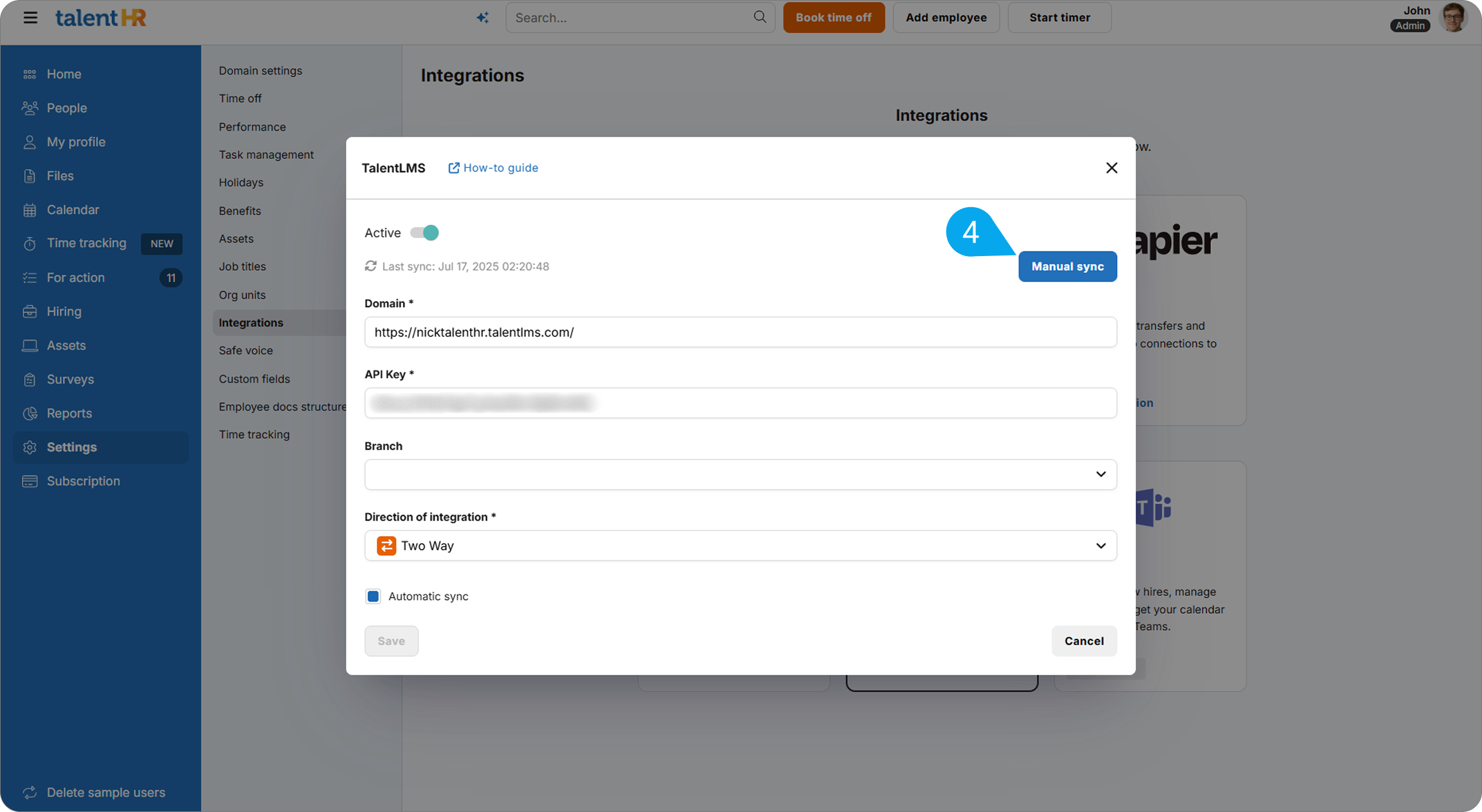Click the For action list icon
Screen dimensions: 1482x812
tap(30, 277)
